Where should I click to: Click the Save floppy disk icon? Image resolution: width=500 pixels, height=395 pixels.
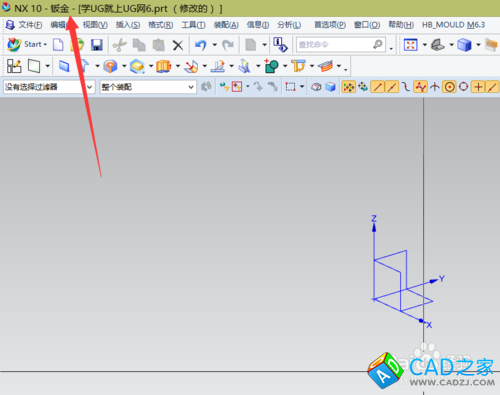[x=97, y=45]
